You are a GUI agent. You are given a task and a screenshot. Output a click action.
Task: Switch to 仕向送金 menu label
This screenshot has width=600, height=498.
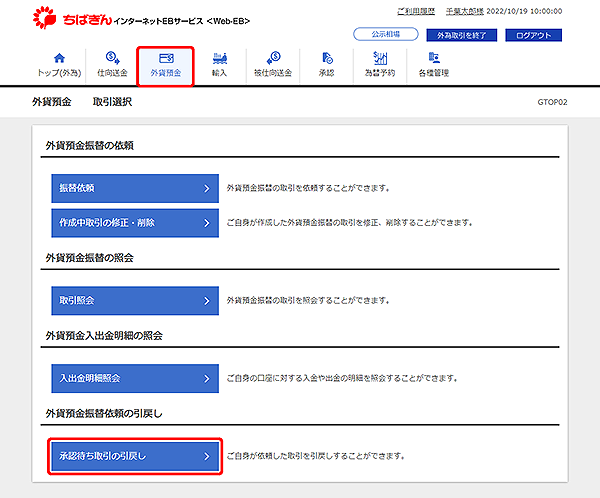[112, 73]
